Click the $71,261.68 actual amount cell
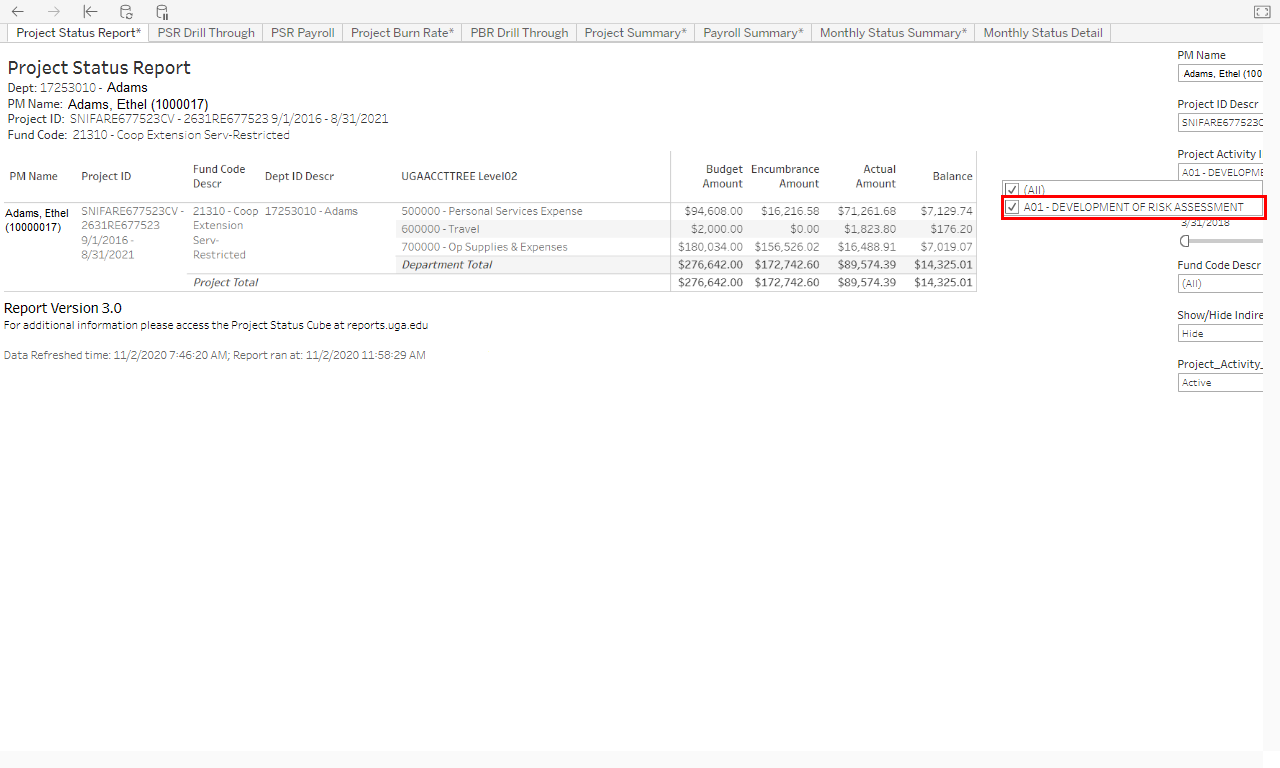The image size is (1280, 768). pyautogui.click(x=867, y=211)
